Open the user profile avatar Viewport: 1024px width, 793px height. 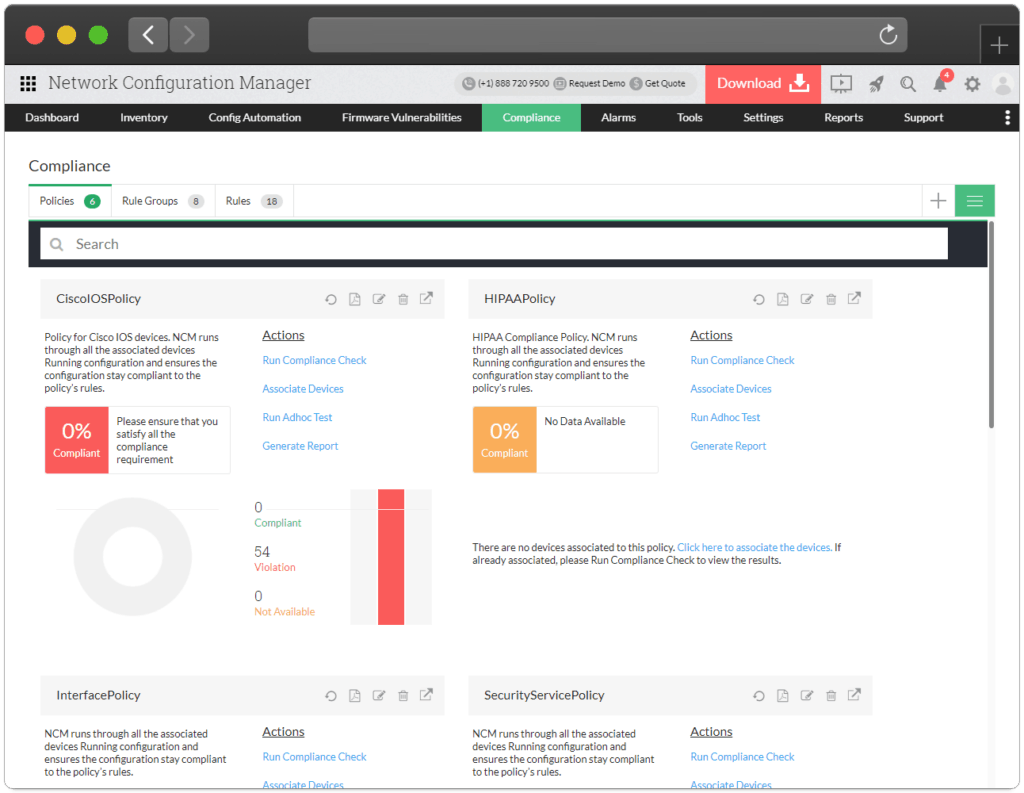(1003, 84)
